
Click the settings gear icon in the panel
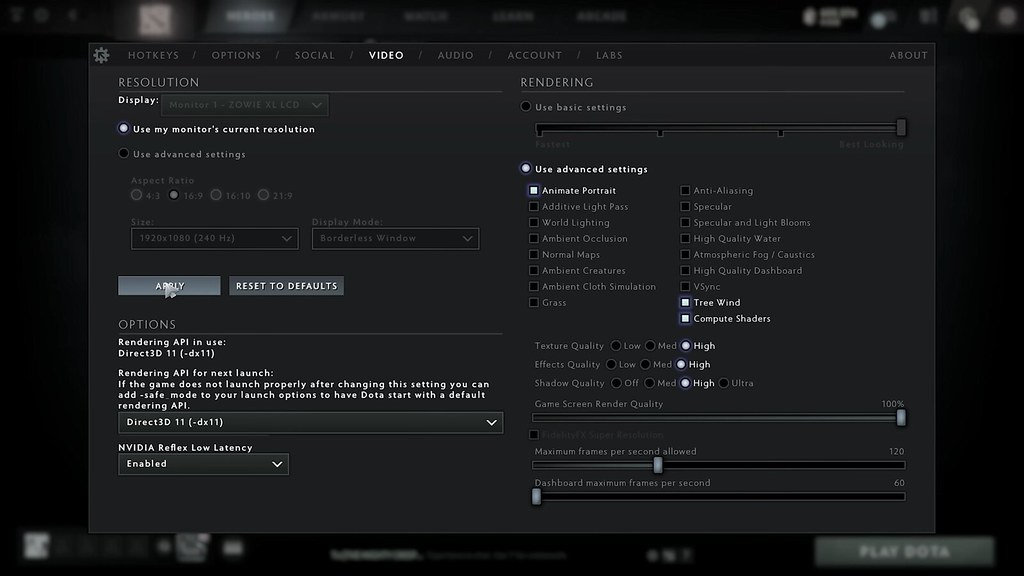tap(100, 55)
